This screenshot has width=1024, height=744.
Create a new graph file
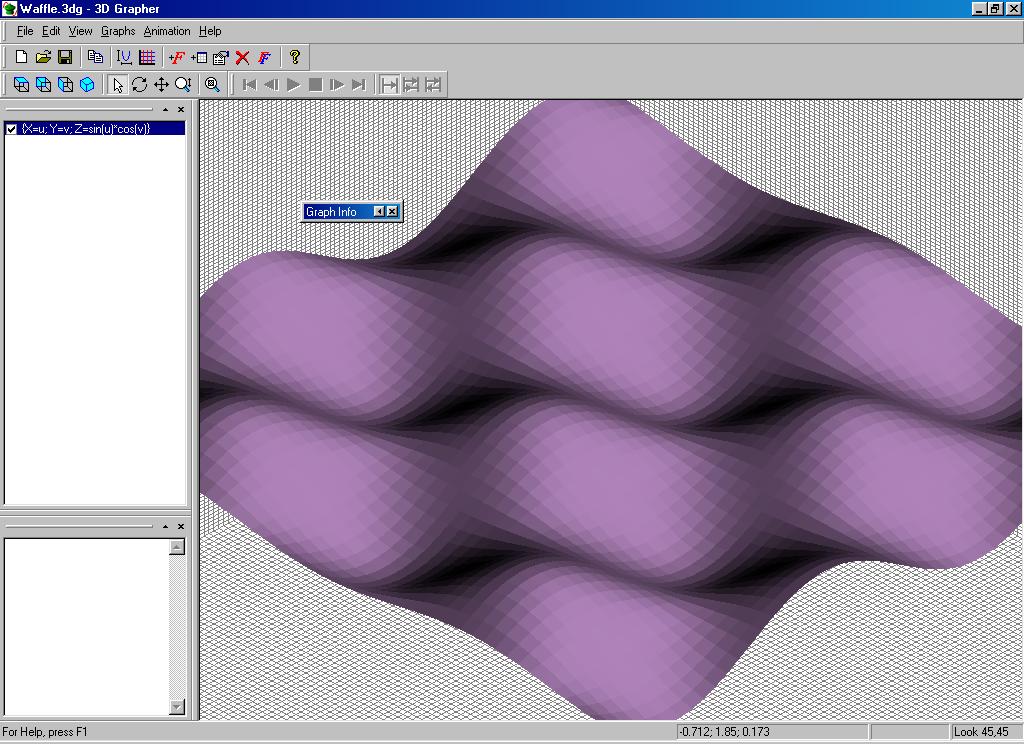(21, 57)
